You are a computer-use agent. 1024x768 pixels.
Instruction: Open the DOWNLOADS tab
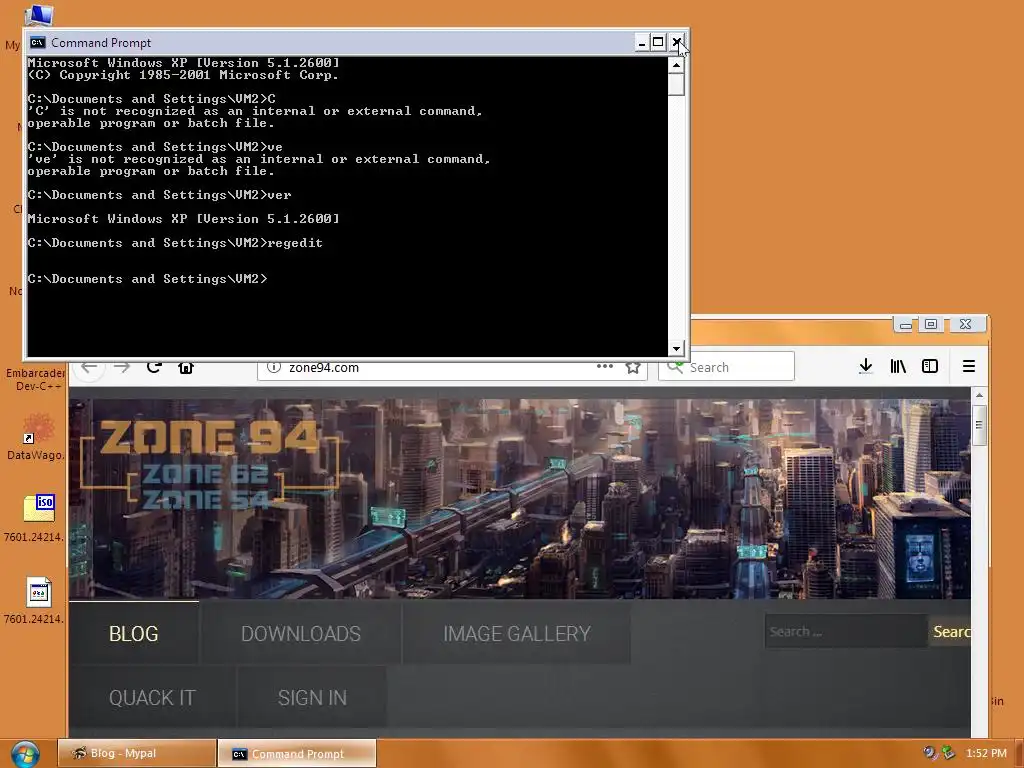coord(301,633)
